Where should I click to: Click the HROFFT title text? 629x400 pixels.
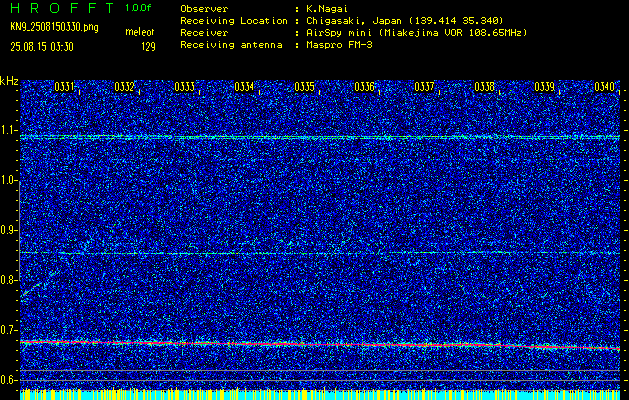click(62, 8)
